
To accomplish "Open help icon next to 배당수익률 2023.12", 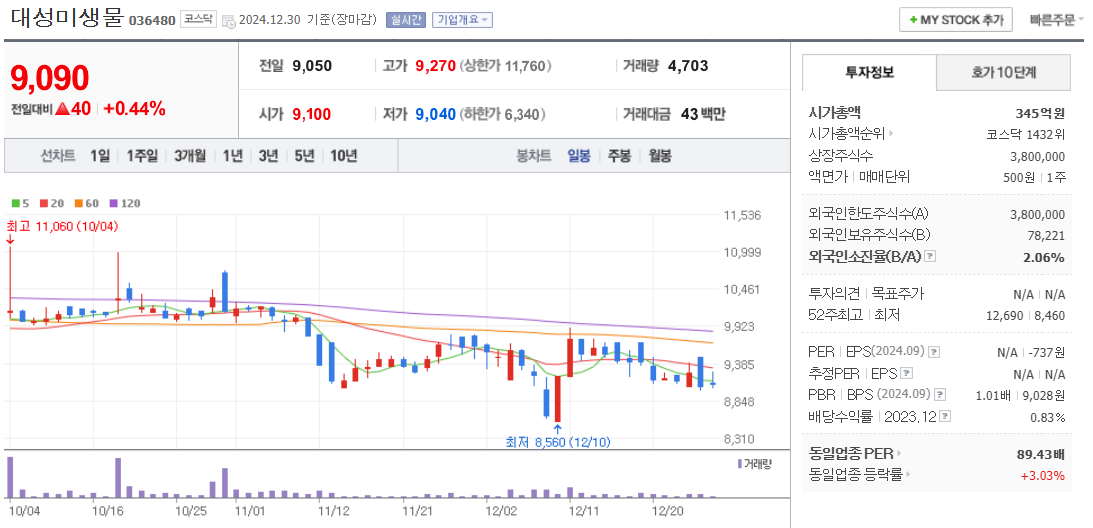I will (x=945, y=416).
